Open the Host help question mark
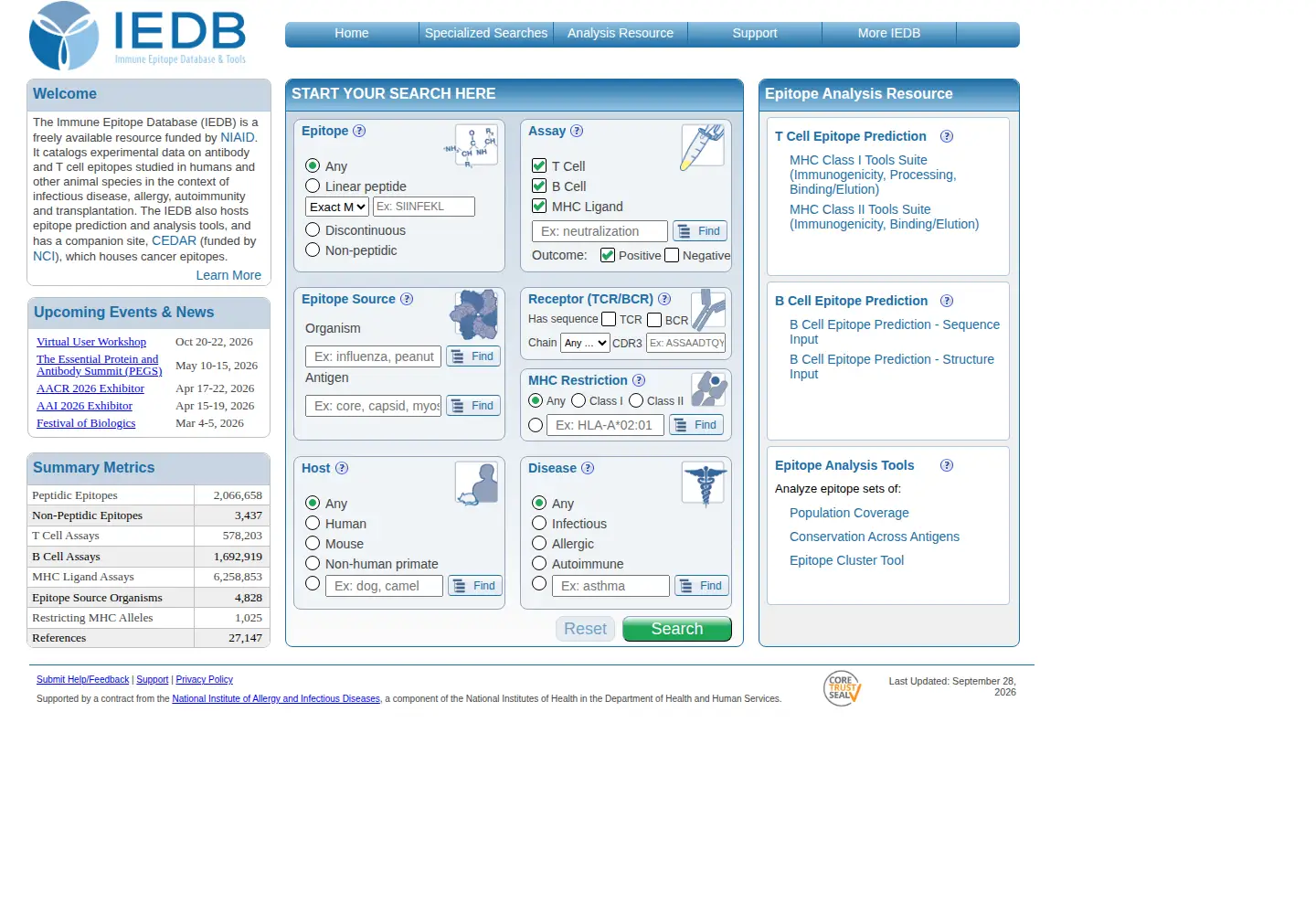This screenshot has height=914, width=1316. pyautogui.click(x=342, y=468)
